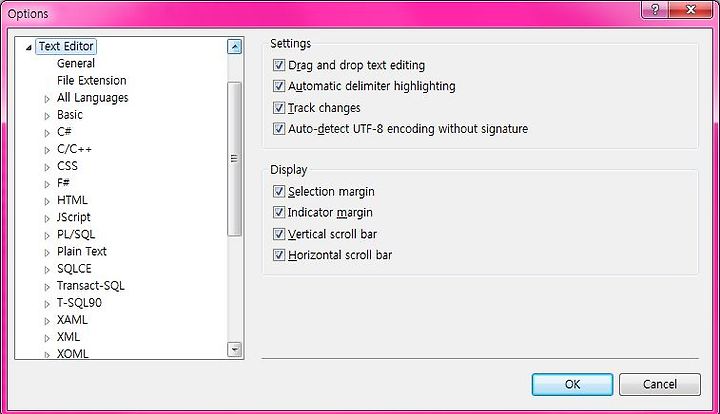
Task: Toggle the Selection margin checkbox
Action: pos(279,191)
